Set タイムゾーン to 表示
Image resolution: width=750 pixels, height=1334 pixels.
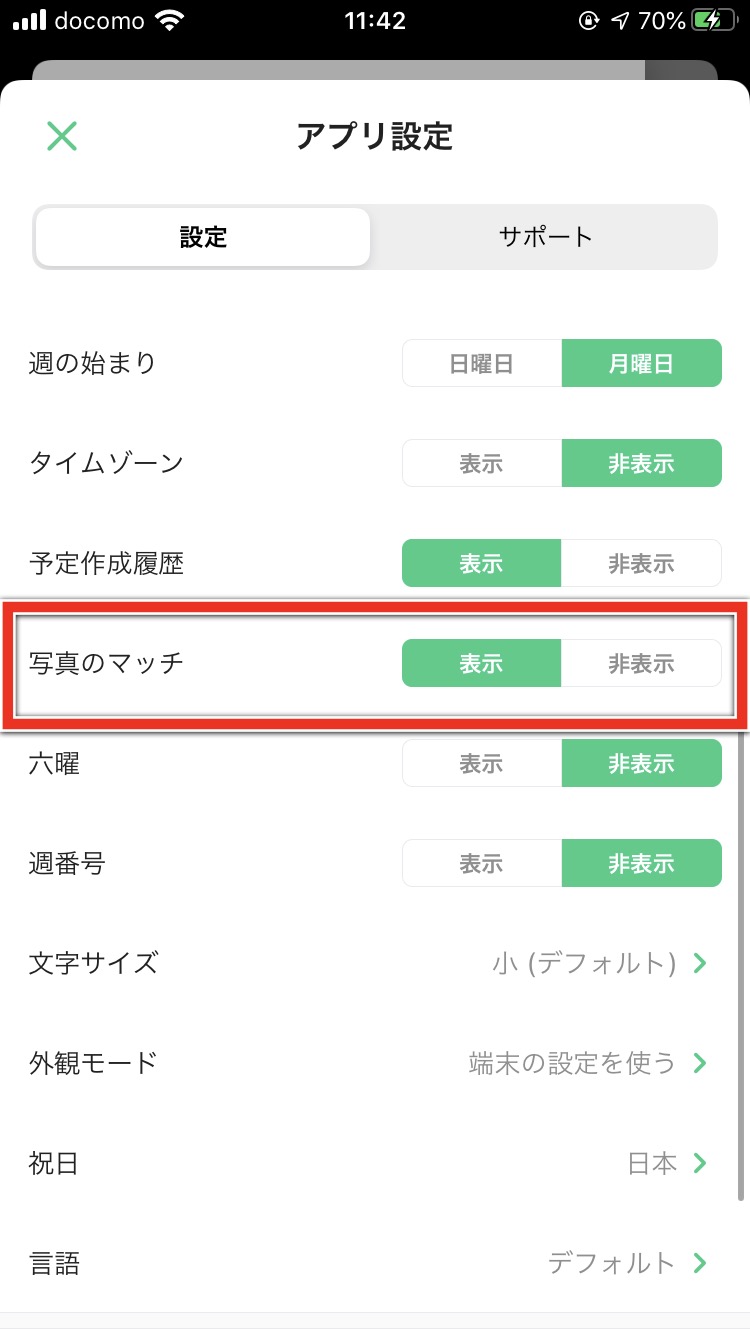point(481,463)
